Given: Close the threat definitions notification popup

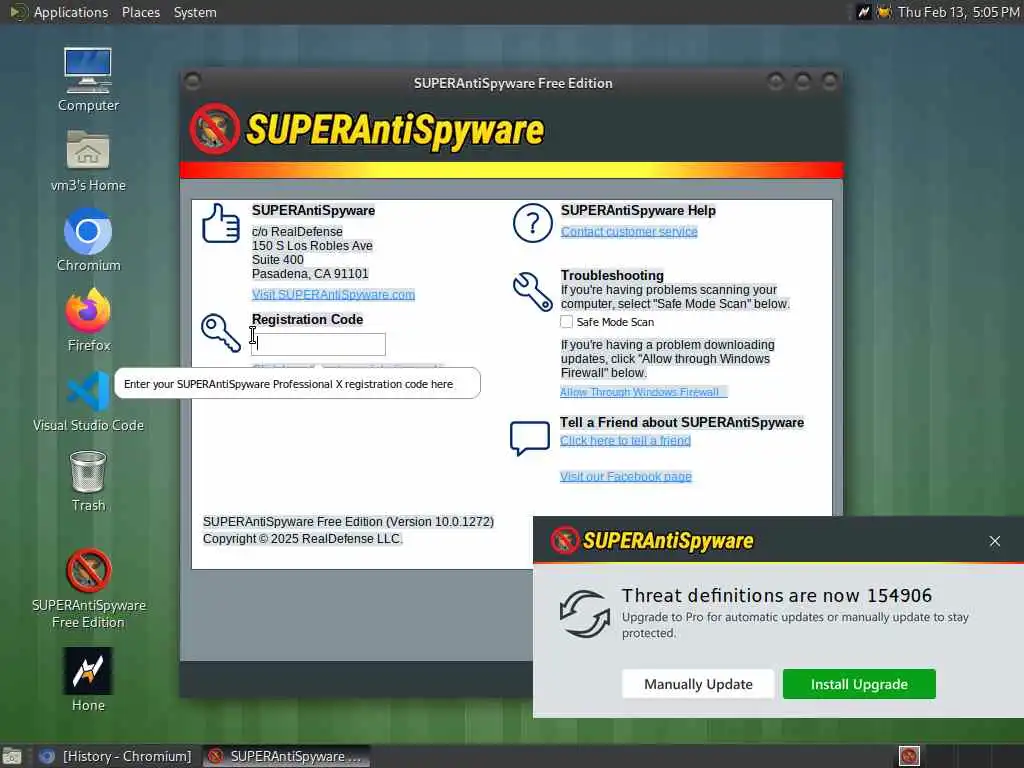Looking at the screenshot, I should point(995,541).
